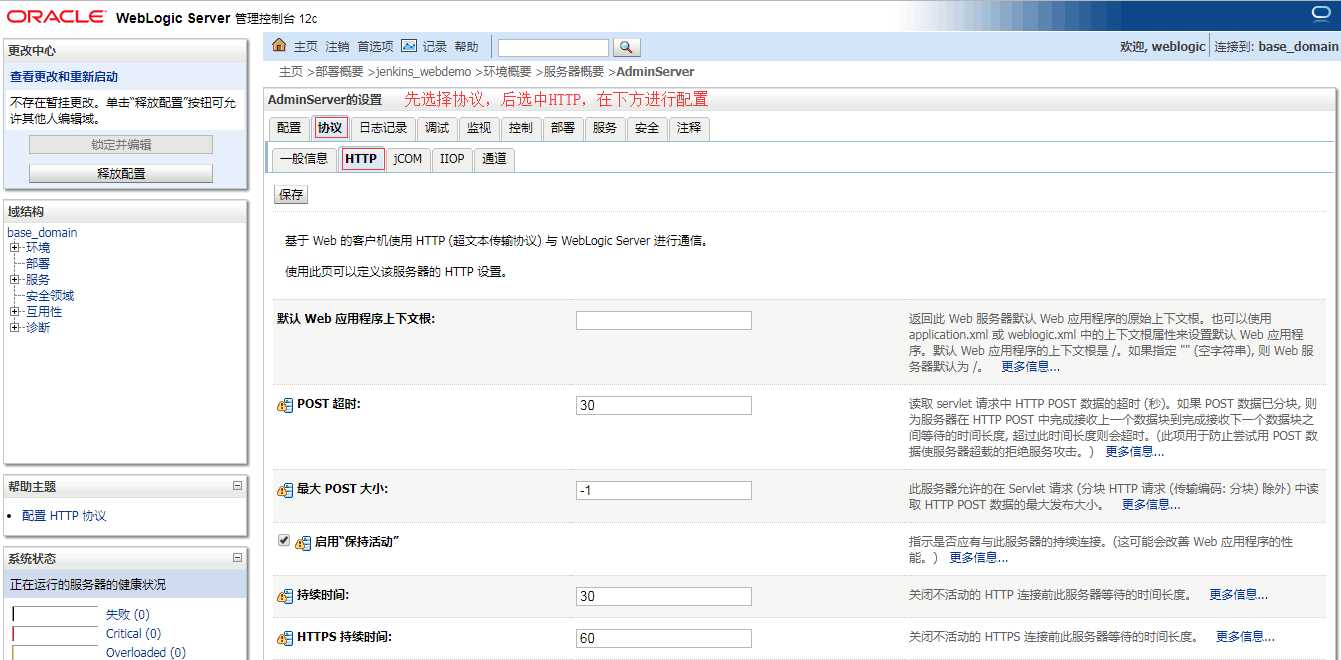Image resolution: width=1341 pixels, height=660 pixels.
Task: Open the 控制 tab
Action: [x=521, y=128]
